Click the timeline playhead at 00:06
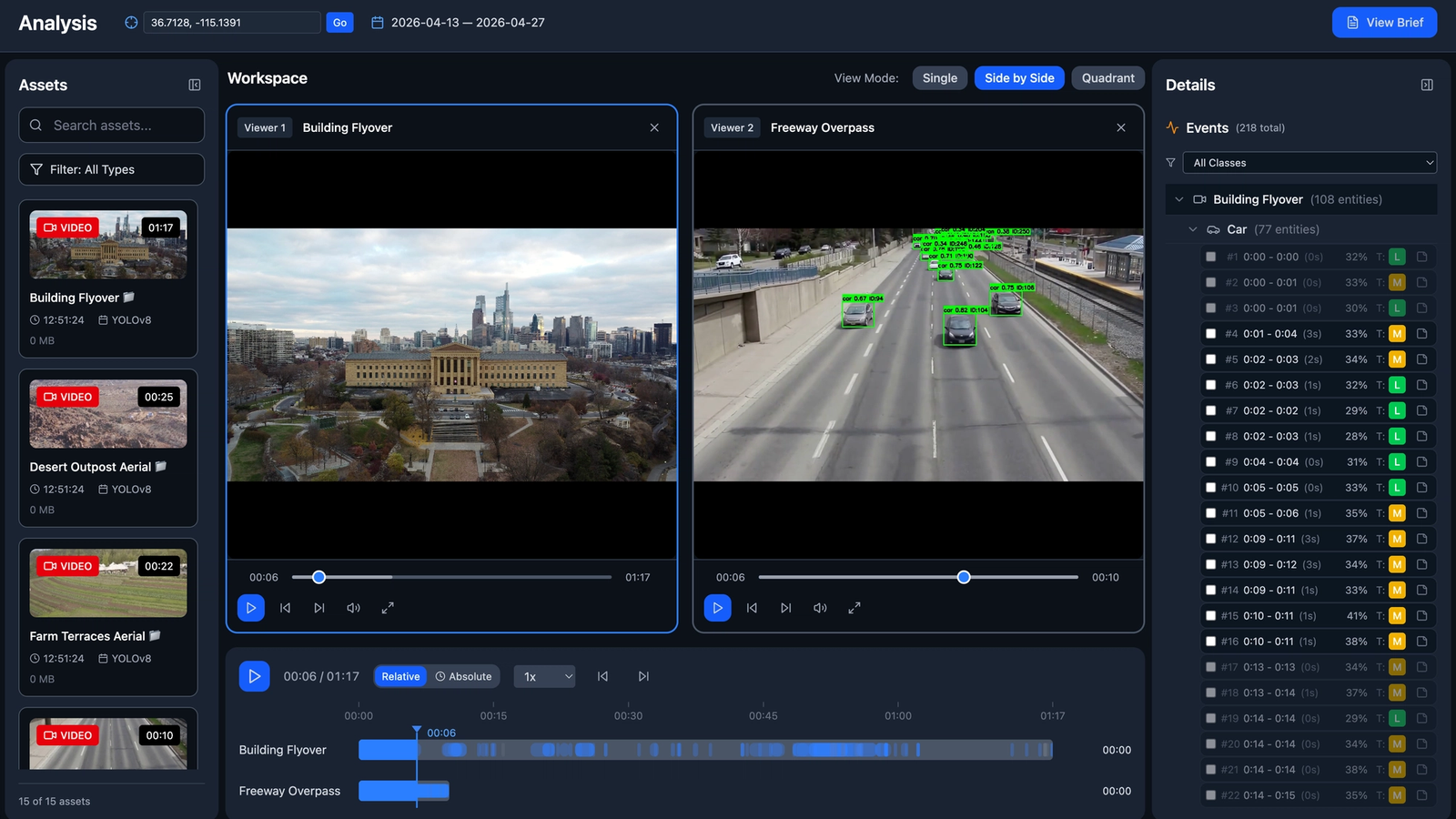 pos(417,731)
